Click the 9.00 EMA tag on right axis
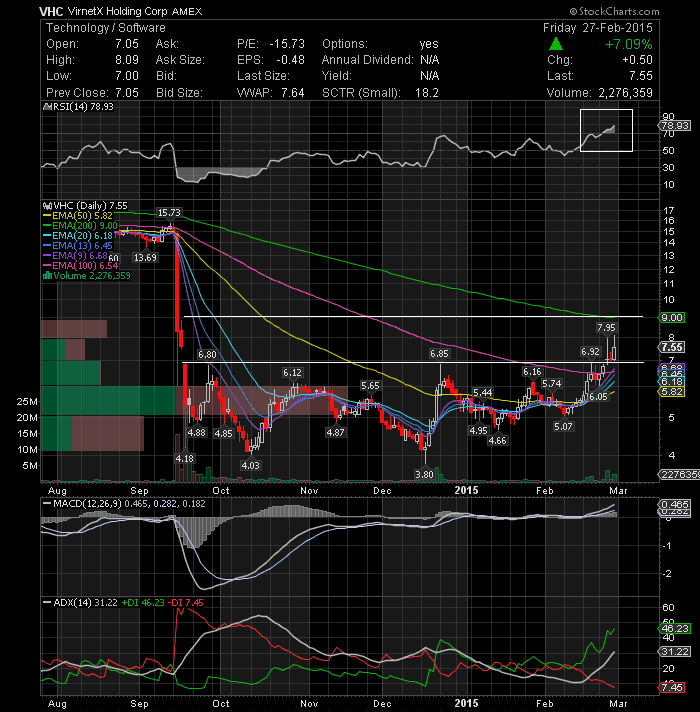The width and height of the screenshot is (700, 712). (671, 318)
